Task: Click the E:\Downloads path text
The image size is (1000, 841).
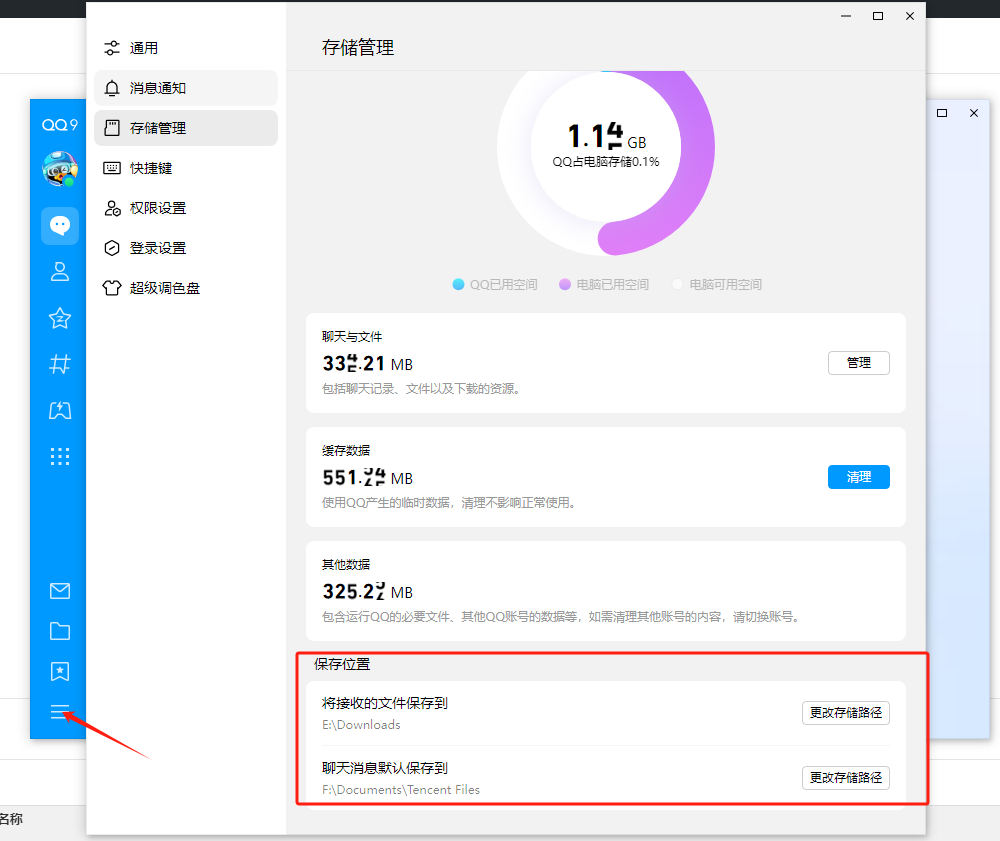Action: 361,725
